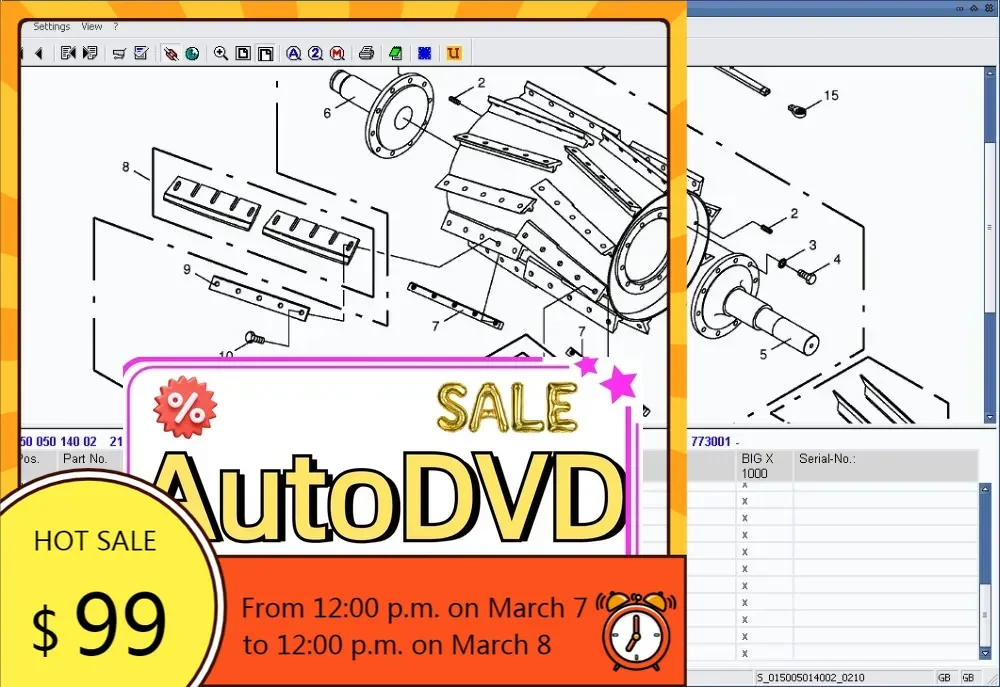Click the red M magnifier icon
Viewport: 1000px width, 687px height.
(x=337, y=54)
